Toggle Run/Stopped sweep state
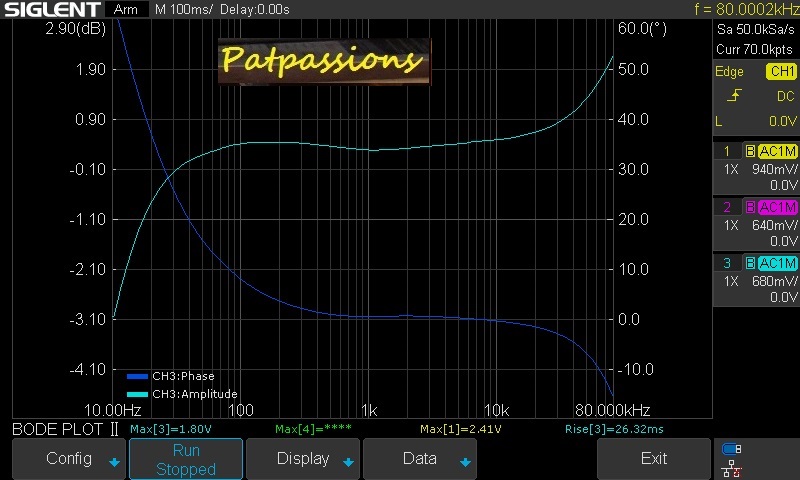This screenshot has height=480, width=800. 186,459
